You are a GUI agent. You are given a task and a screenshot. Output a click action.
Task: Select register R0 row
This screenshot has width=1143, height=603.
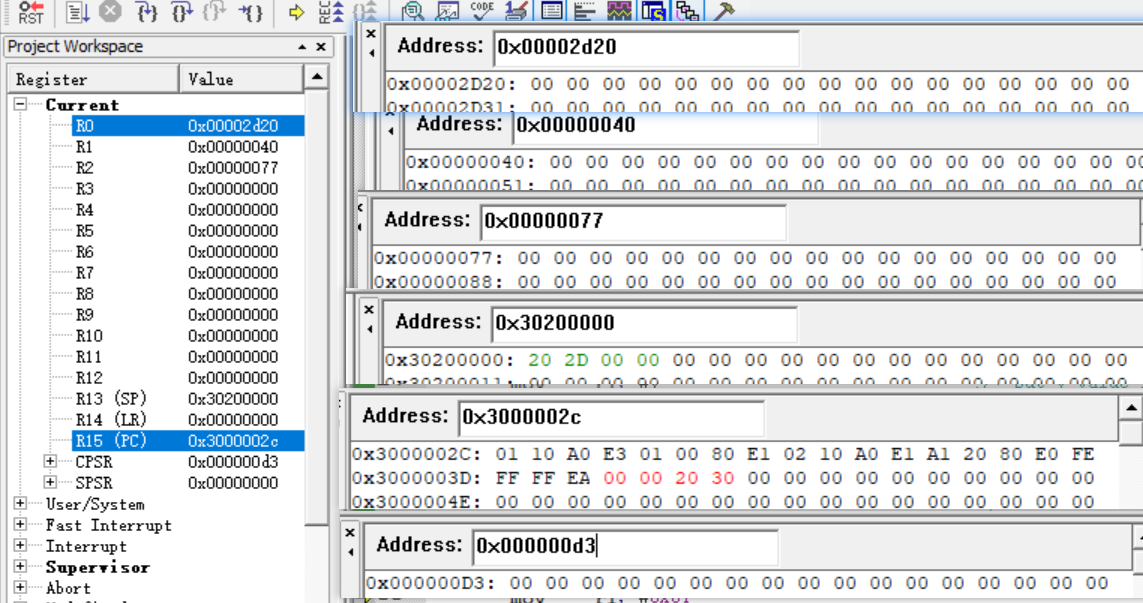[x=188, y=125]
